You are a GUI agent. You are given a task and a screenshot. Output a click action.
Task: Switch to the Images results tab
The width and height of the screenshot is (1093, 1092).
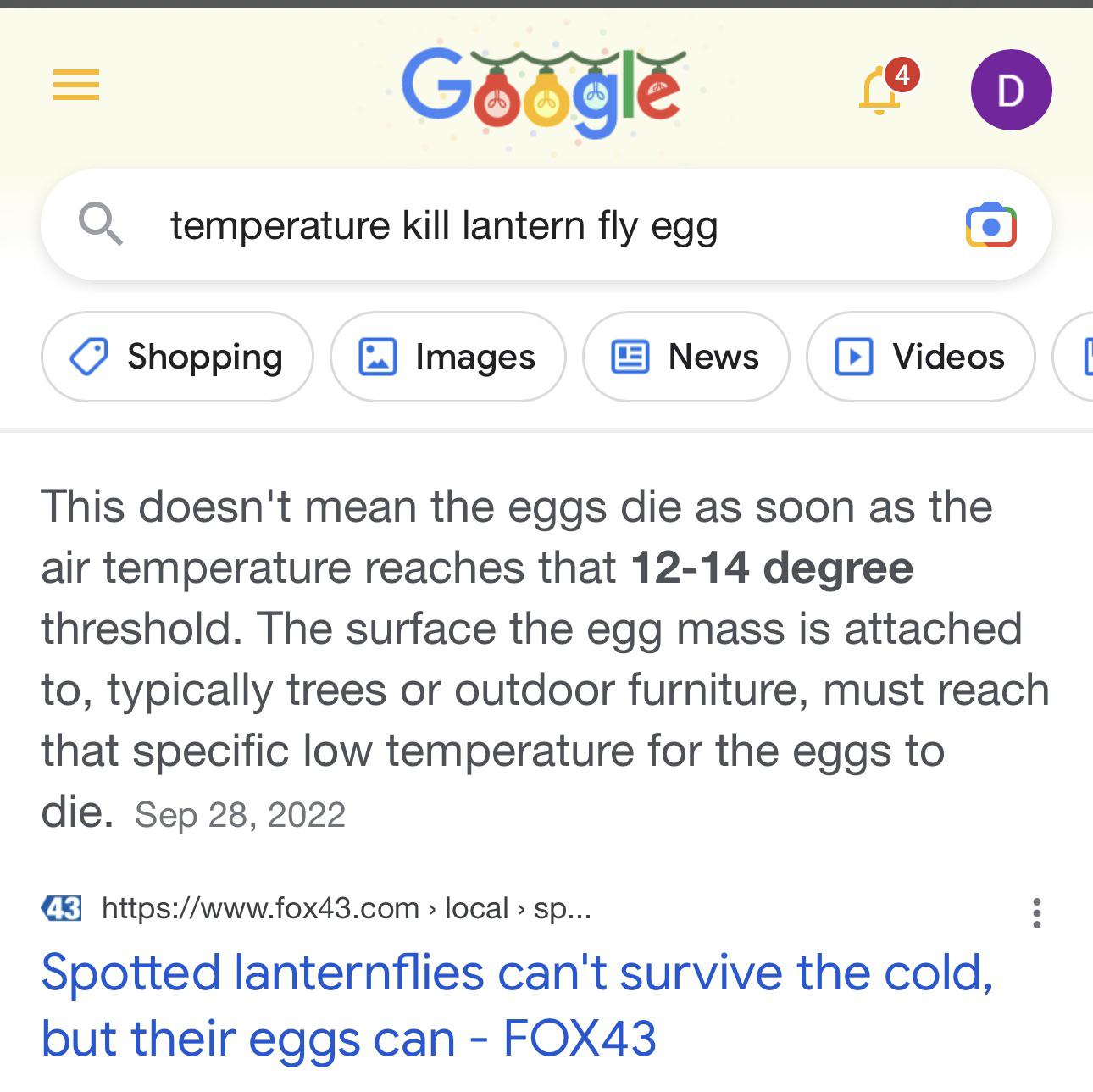(447, 357)
